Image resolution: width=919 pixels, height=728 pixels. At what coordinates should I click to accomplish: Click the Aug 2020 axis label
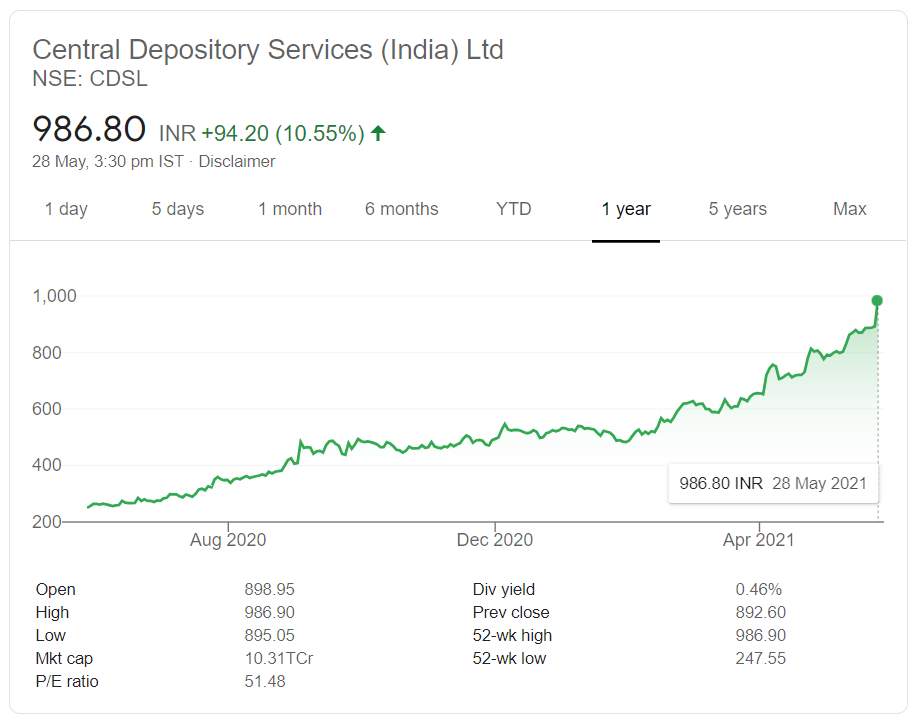point(228,540)
